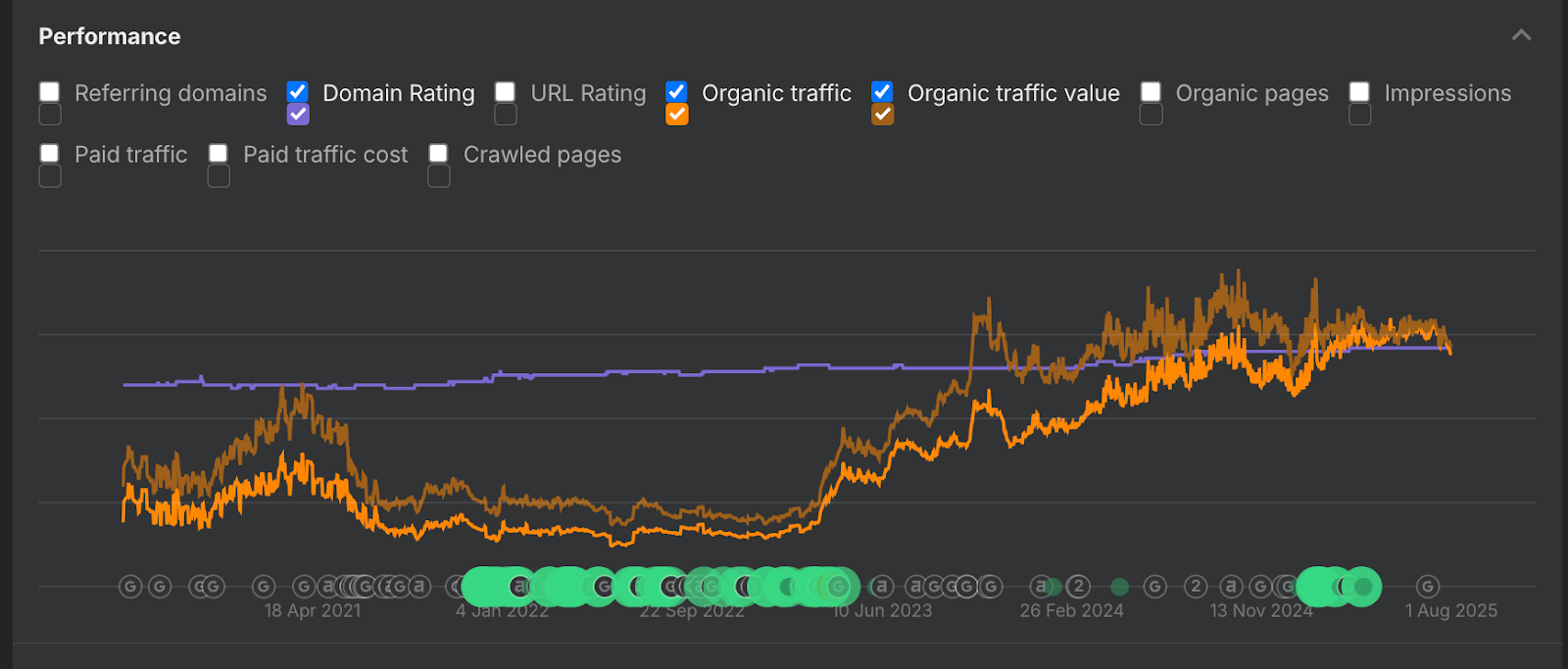This screenshot has width=1568, height=669.
Task: Disable the Organic traffic checkbox
Action: click(x=676, y=92)
